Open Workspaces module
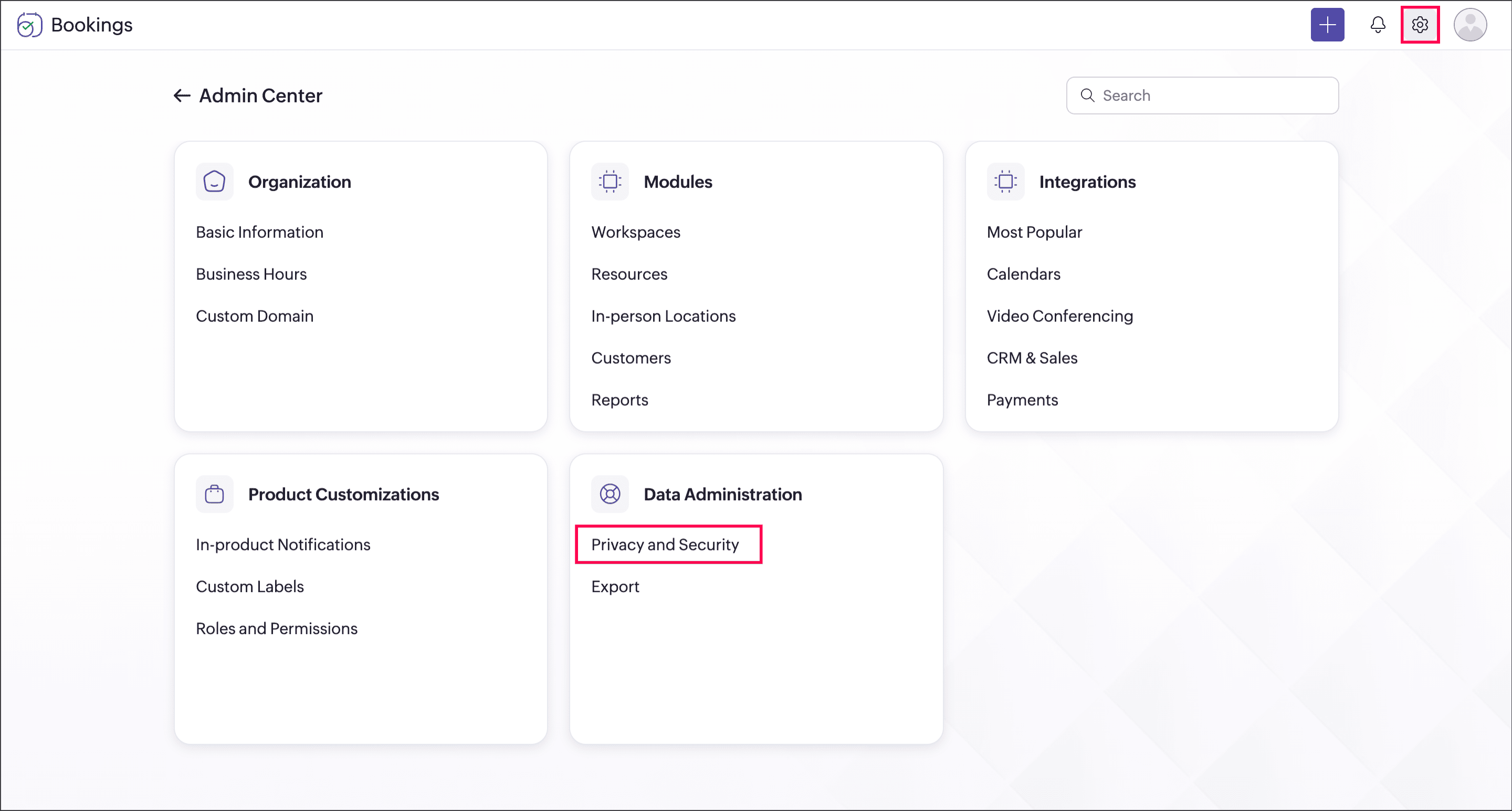1512x811 pixels. pyautogui.click(x=636, y=233)
